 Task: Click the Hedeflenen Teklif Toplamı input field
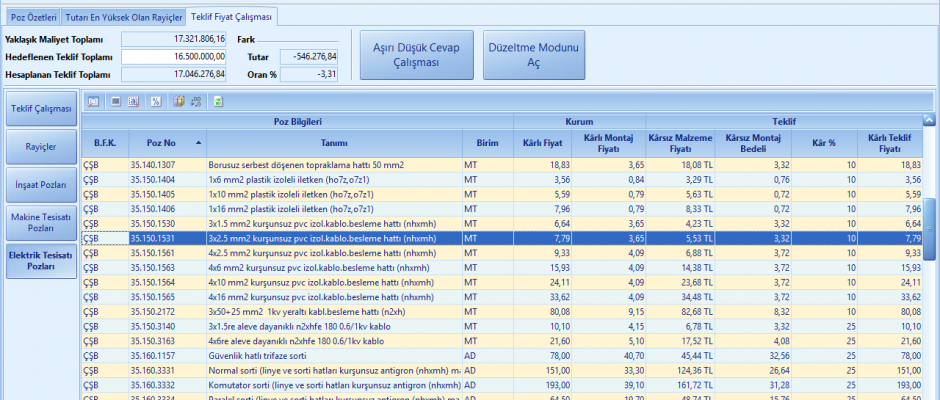click(175, 56)
